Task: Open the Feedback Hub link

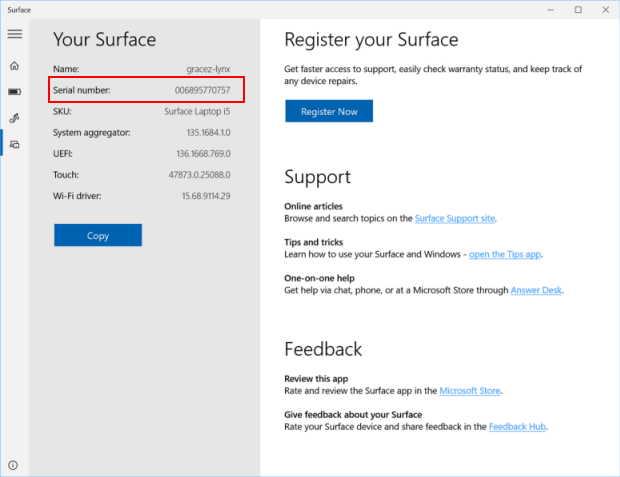Action: (517, 427)
